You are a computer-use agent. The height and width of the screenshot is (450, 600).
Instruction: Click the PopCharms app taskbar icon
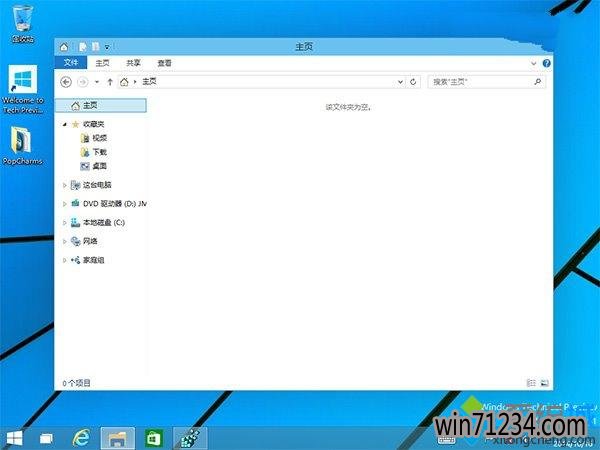coord(190,439)
